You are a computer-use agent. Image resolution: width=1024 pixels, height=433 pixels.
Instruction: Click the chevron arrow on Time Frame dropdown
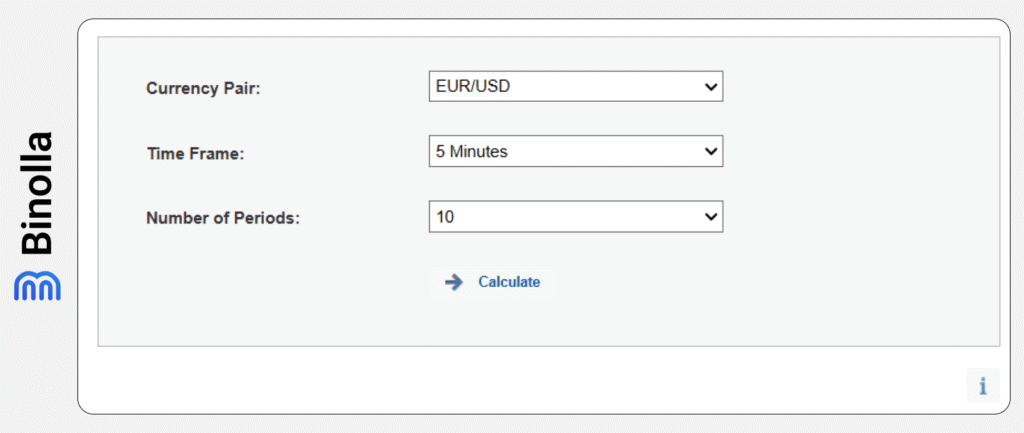tap(711, 152)
